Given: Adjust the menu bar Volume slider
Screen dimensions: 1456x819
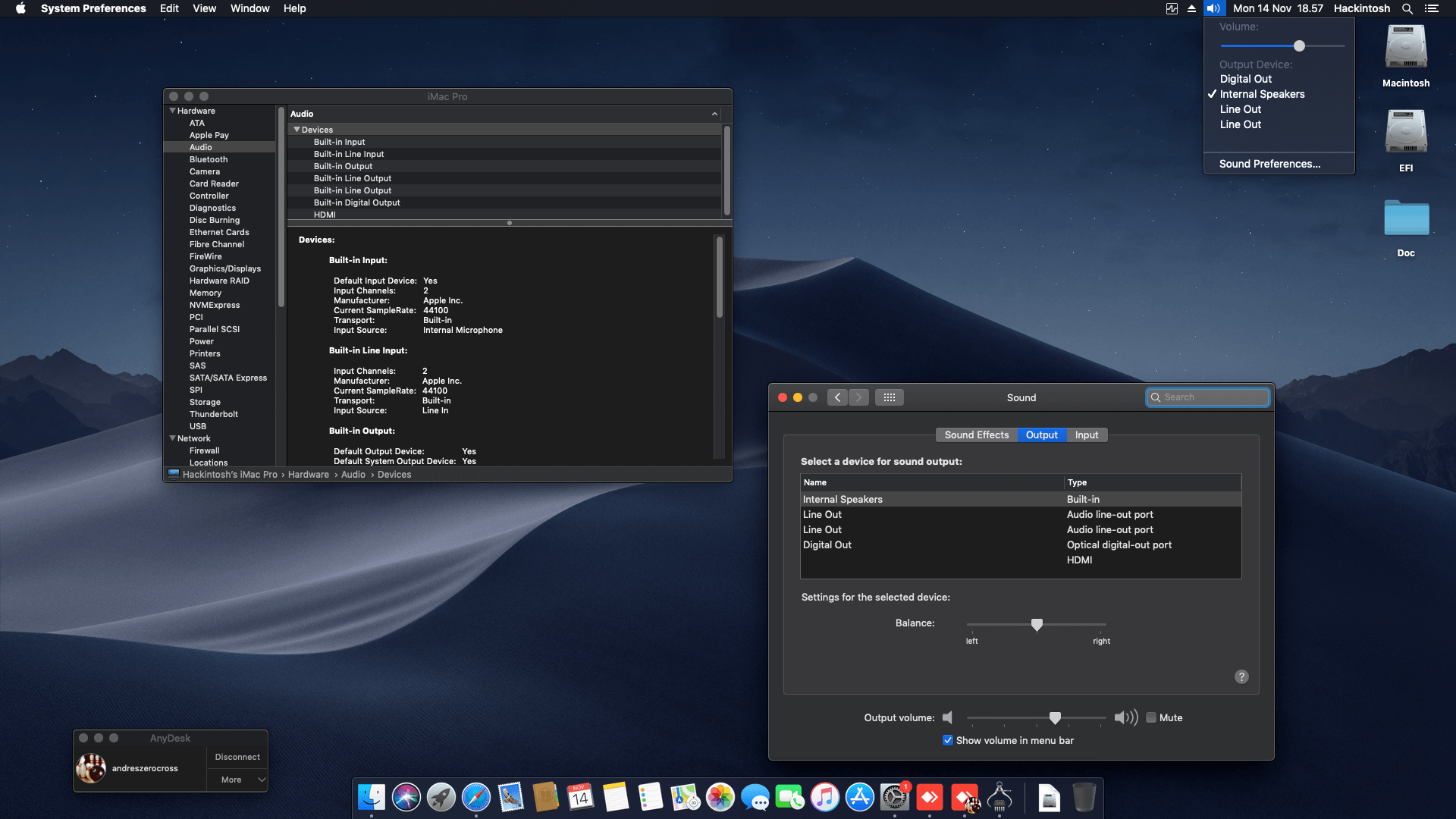Looking at the screenshot, I should click(x=1299, y=46).
